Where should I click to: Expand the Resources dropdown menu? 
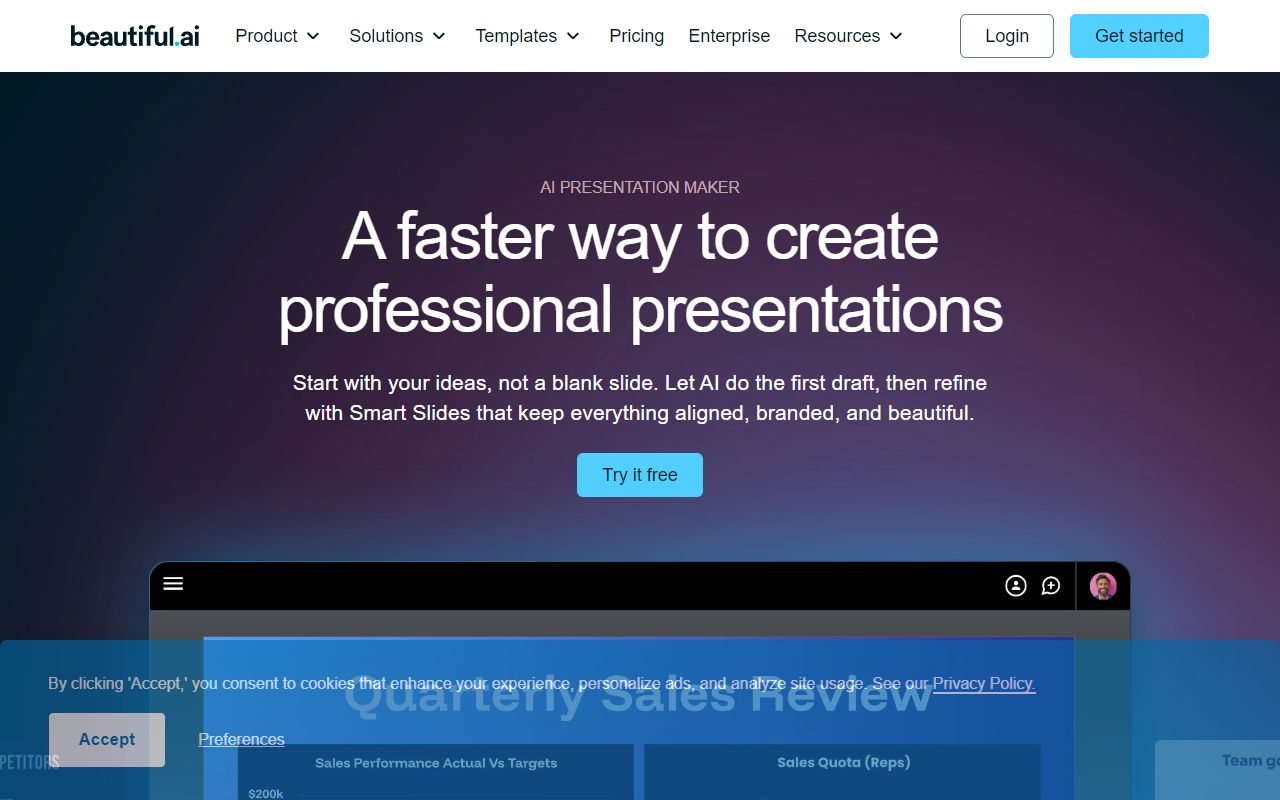tap(848, 36)
